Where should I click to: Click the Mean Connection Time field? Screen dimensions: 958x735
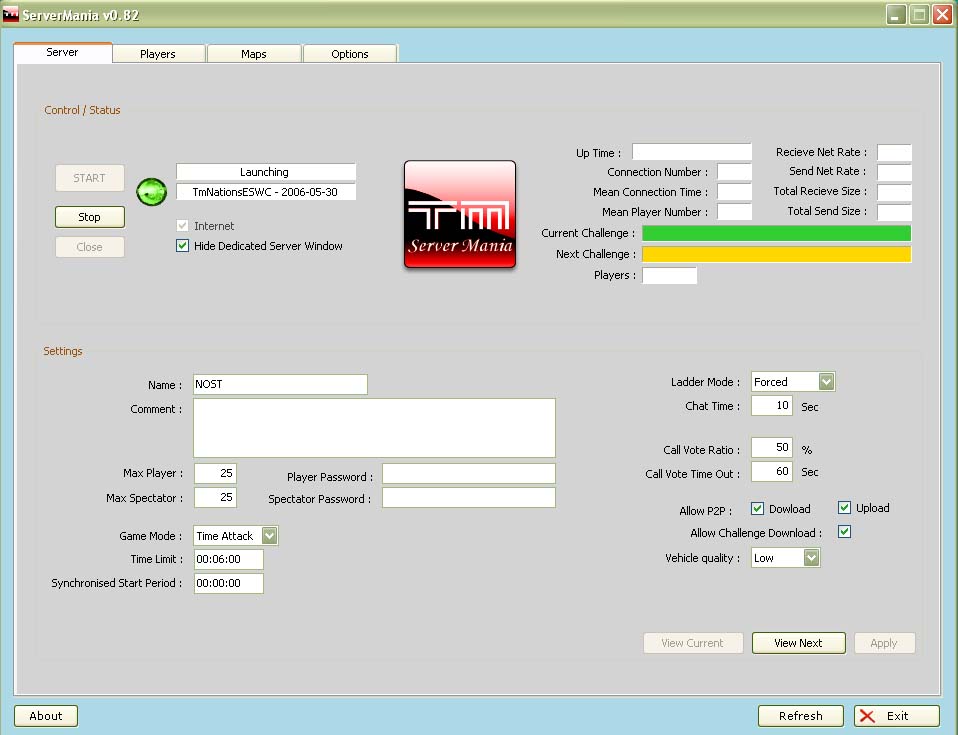click(x=734, y=192)
